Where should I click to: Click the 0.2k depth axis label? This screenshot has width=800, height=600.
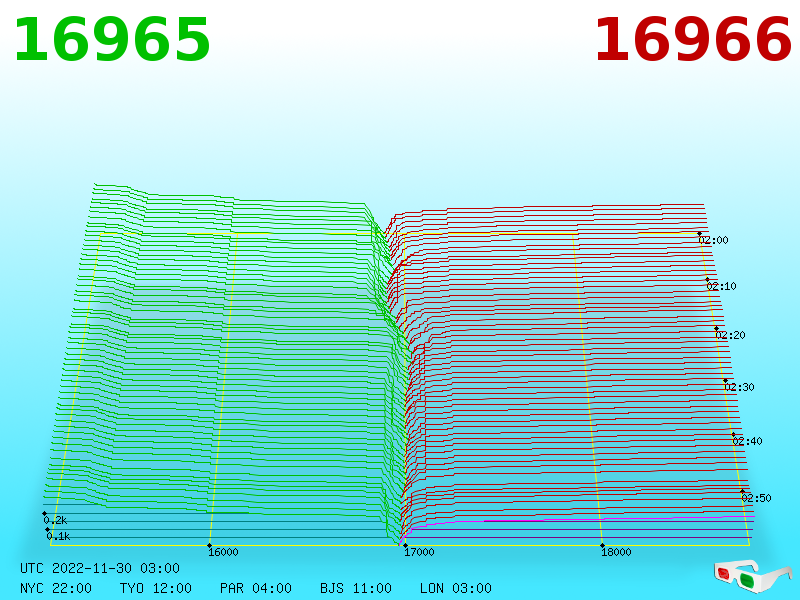(55, 520)
